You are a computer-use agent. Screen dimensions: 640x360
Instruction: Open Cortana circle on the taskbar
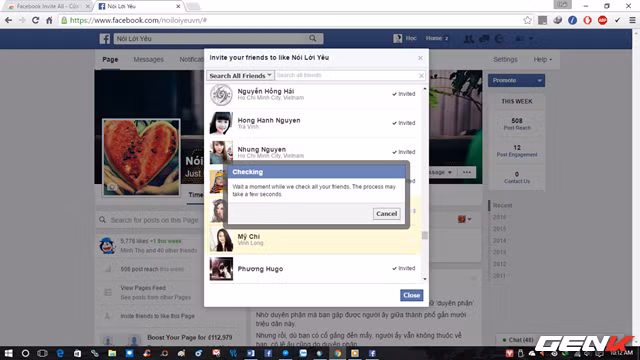tap(25, 353)
